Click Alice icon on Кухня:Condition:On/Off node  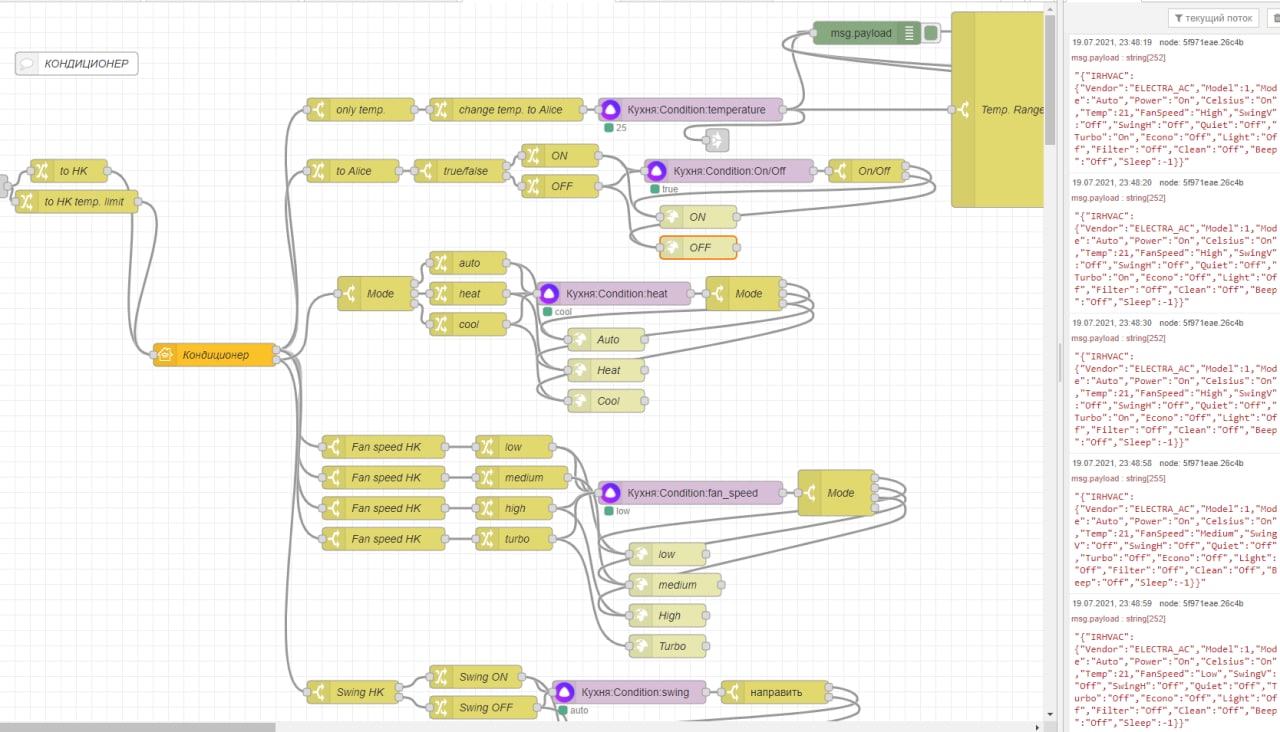point(657,171)
